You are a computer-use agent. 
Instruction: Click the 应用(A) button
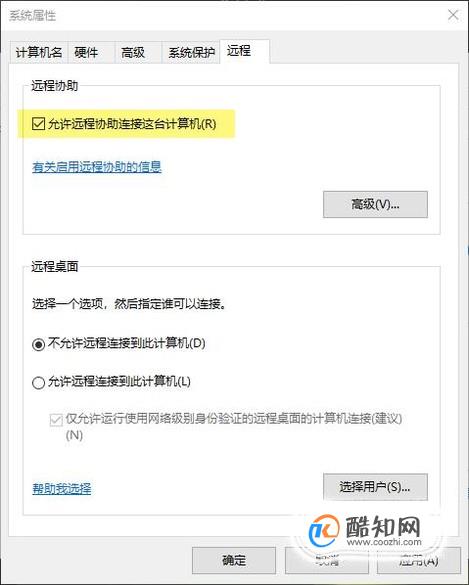click(x=419, y=560)
